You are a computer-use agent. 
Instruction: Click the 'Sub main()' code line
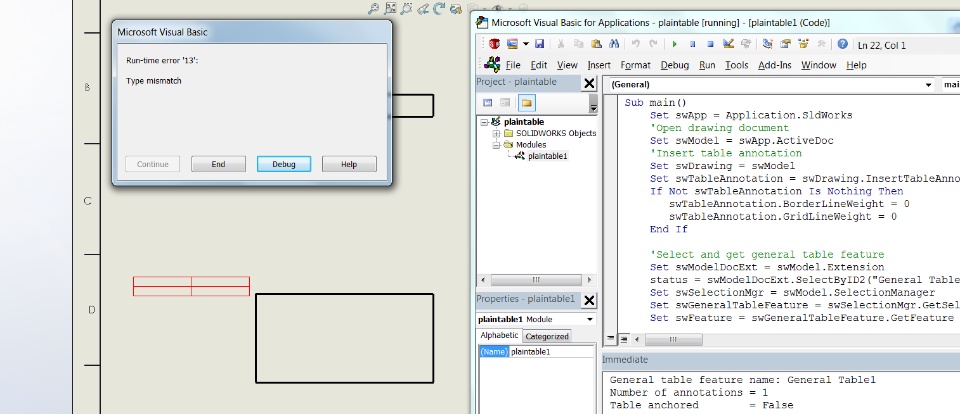(x=656, y=103)
